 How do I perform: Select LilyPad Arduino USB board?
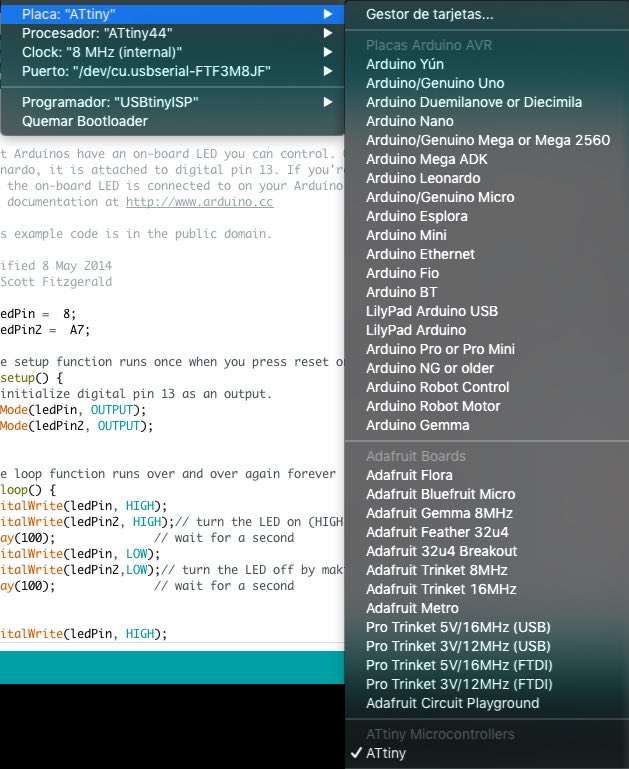pyautogui.click(x=431, y=311)
